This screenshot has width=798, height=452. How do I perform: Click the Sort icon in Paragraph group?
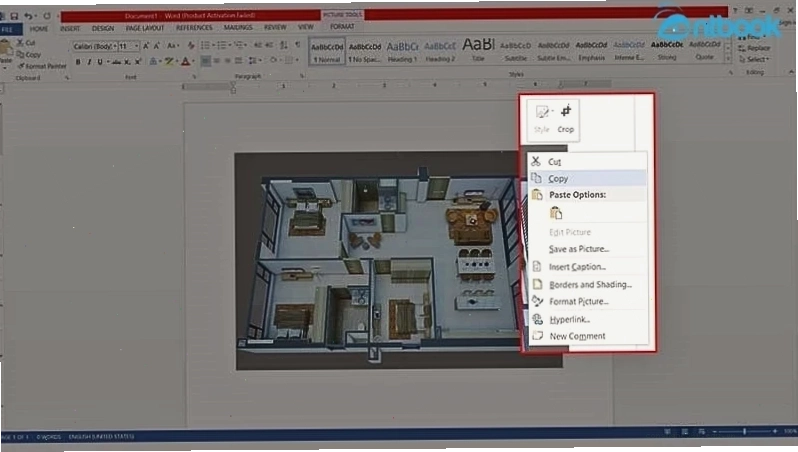[284, 46]
